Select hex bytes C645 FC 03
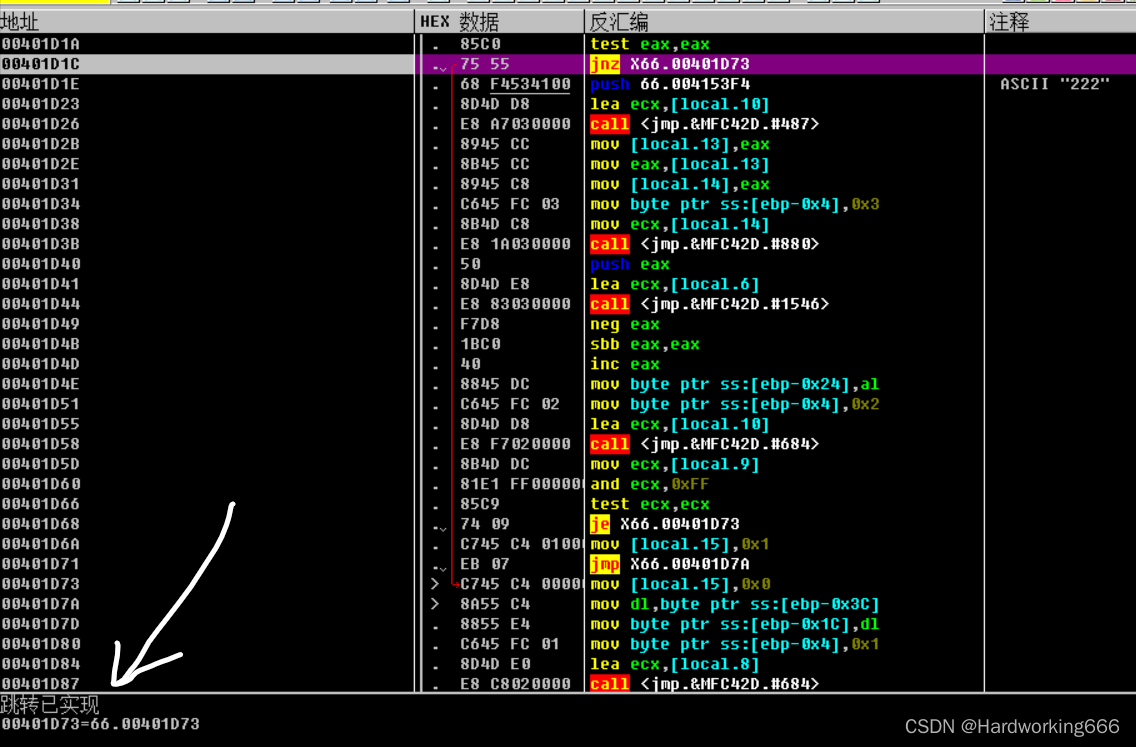The width and height of the screenshot is (1136, 747). [510, 204]
